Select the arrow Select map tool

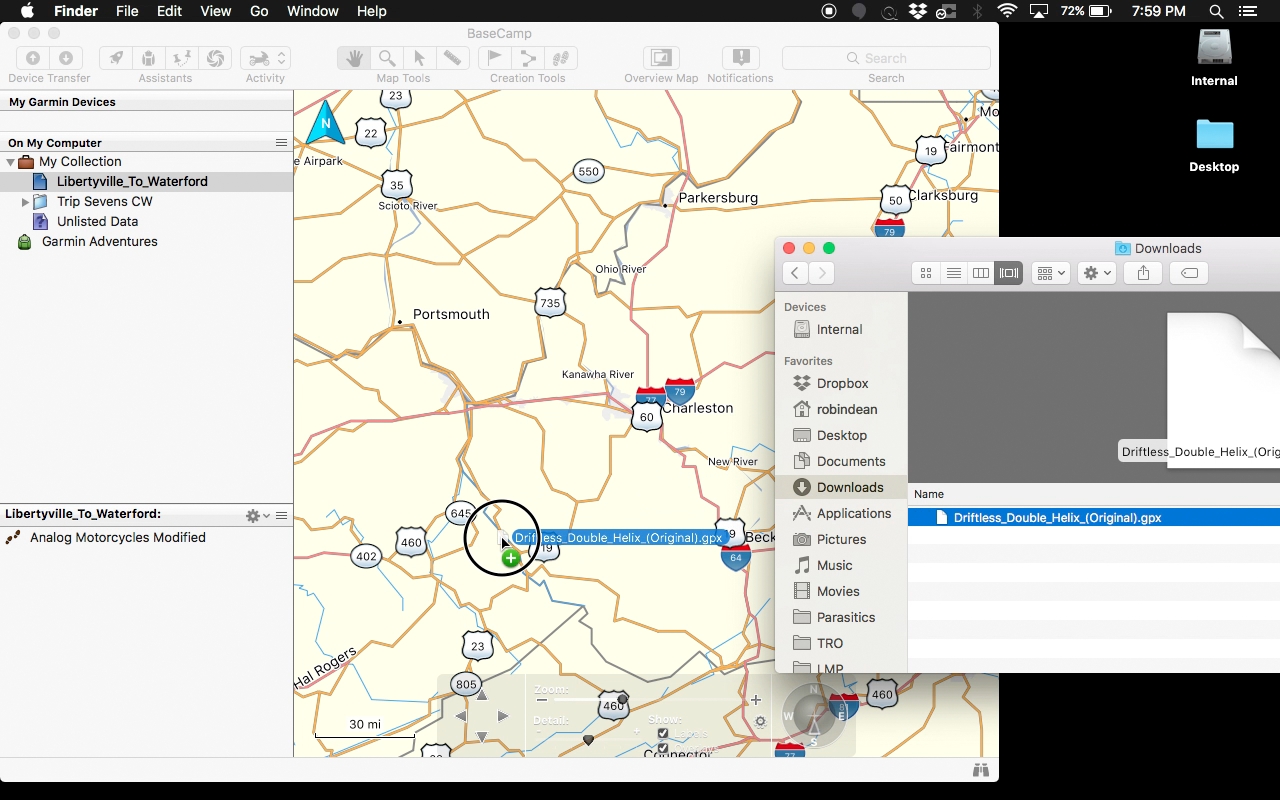(x=420, y=58)
